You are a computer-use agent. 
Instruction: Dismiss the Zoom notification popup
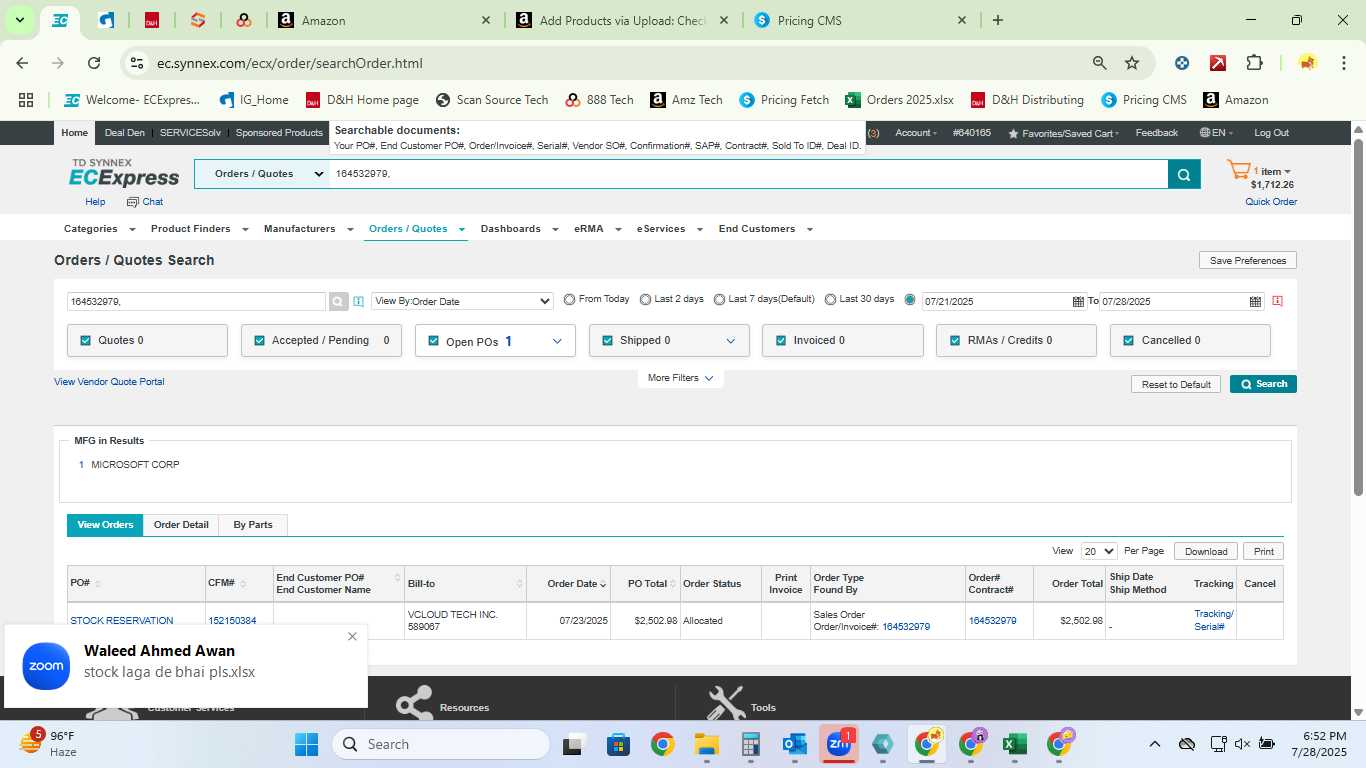click(x=352, y=636)
